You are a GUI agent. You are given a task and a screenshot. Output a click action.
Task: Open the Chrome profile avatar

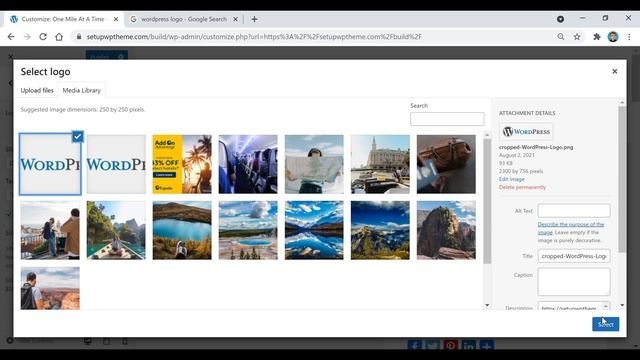coord(613,37)
